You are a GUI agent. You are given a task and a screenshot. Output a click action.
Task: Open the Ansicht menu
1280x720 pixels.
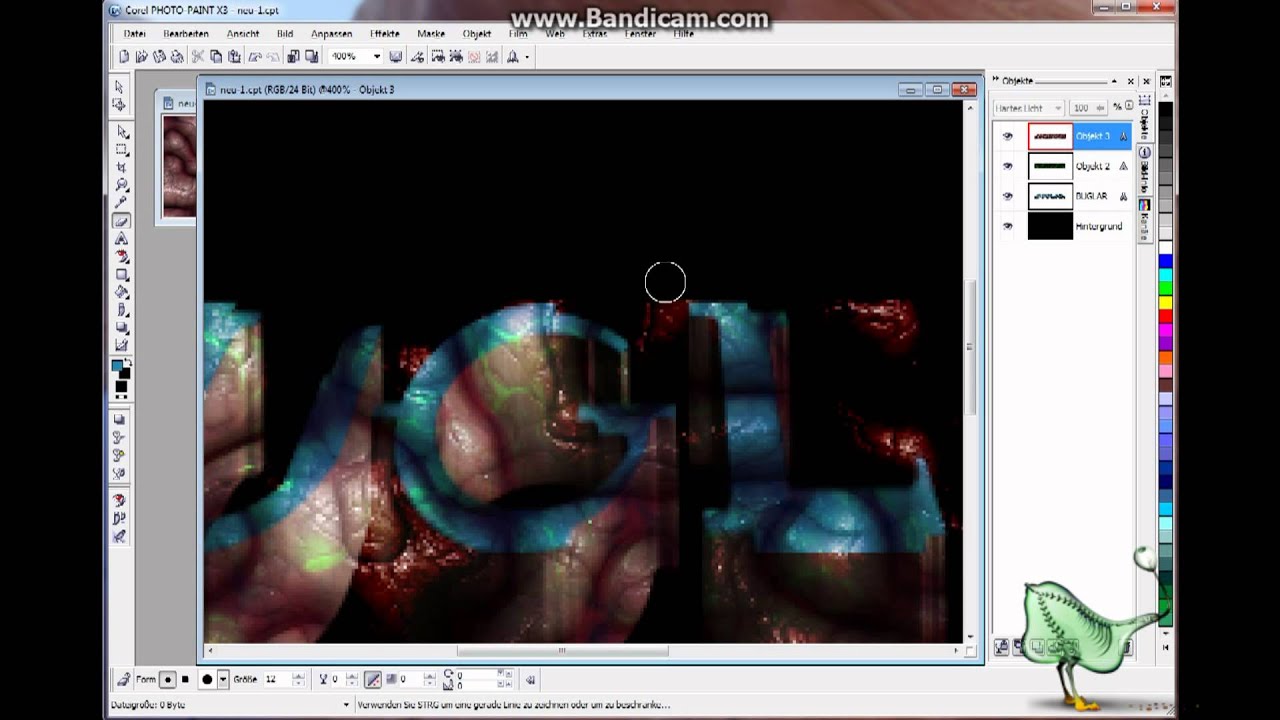click(x=243, y=33)
